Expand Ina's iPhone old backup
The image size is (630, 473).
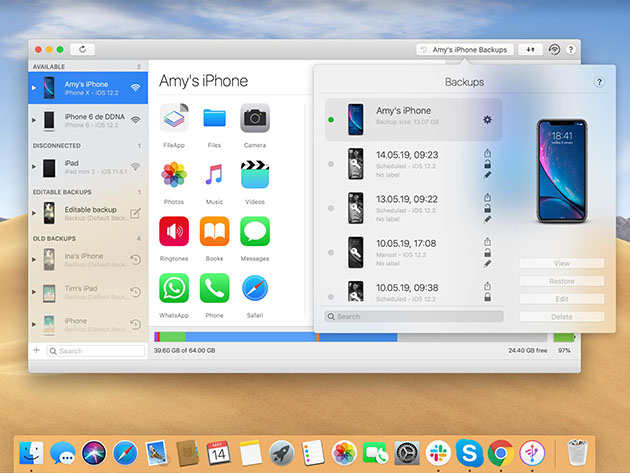(34, 260)
